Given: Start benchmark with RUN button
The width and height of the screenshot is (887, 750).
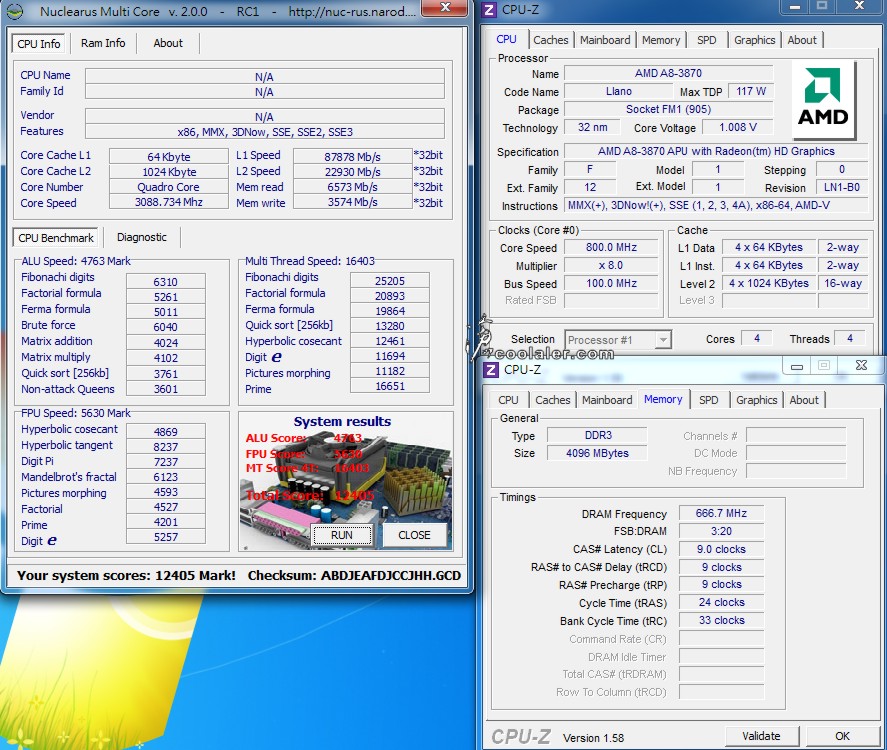Looking at the screenshot, I should coord(342,535).
